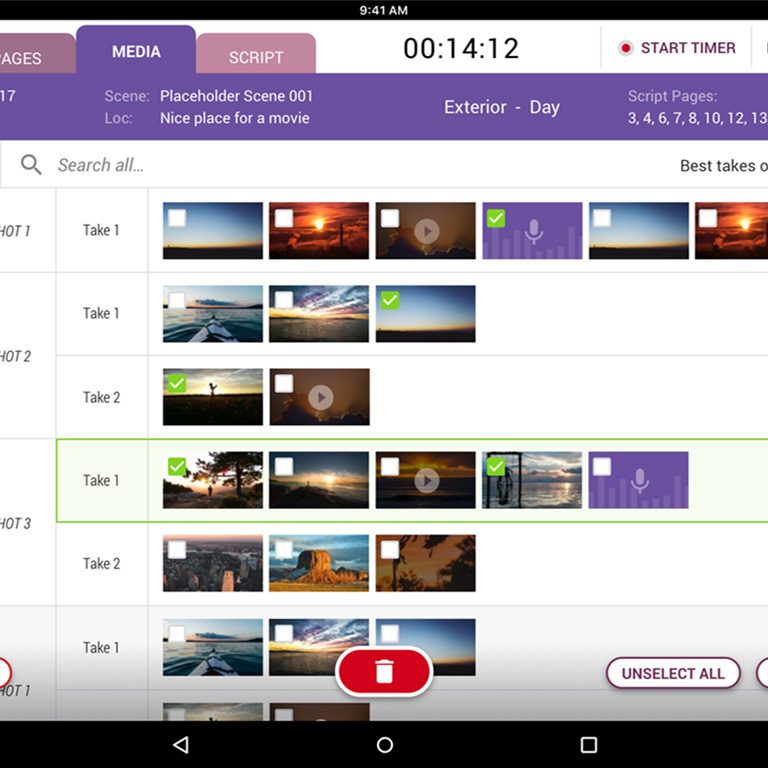Switch to the Script tab
Image resolution: width=768 pixels, height=768 pixels.
pos(256,57)
